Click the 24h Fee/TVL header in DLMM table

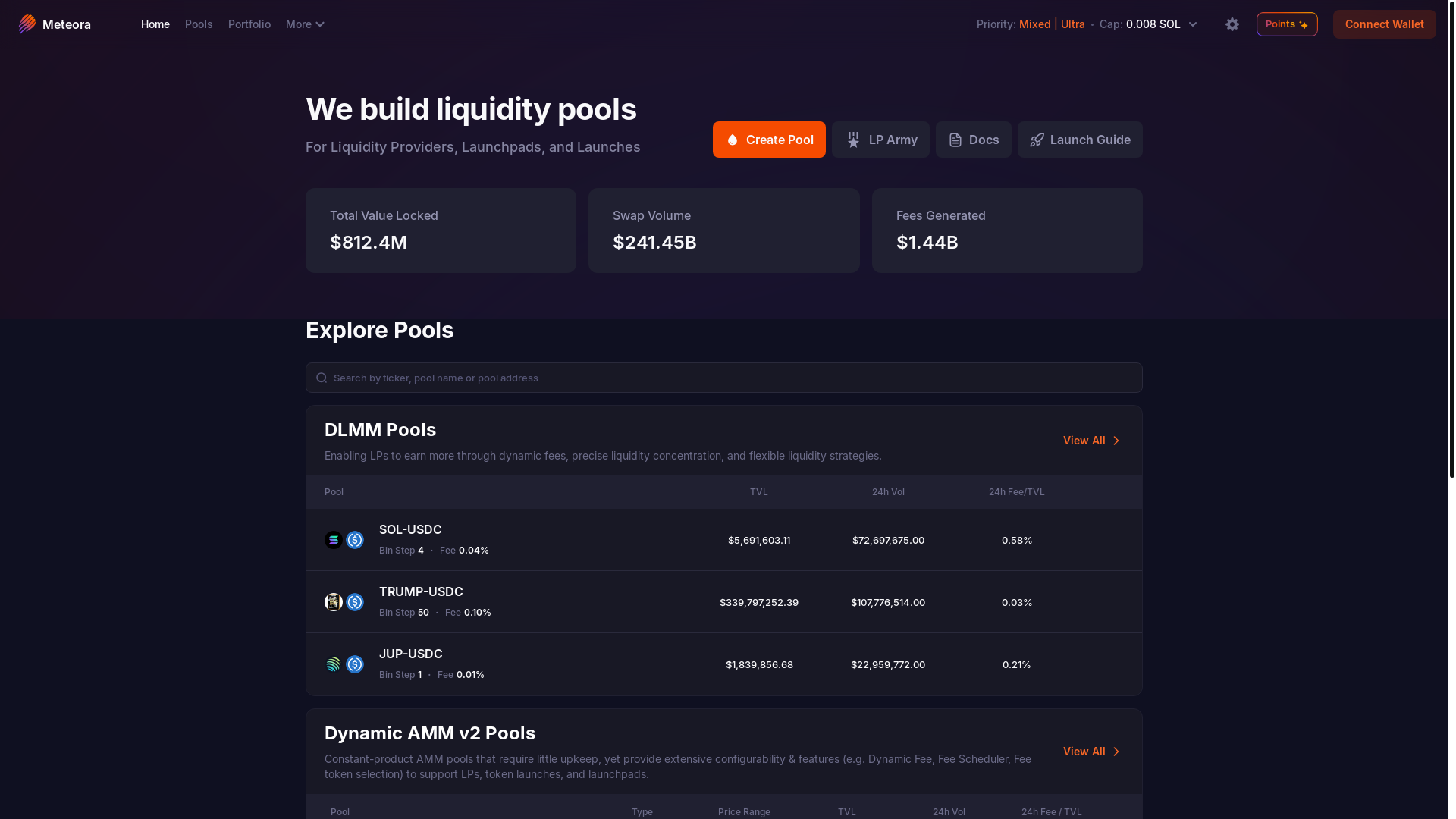point(1017,492)
